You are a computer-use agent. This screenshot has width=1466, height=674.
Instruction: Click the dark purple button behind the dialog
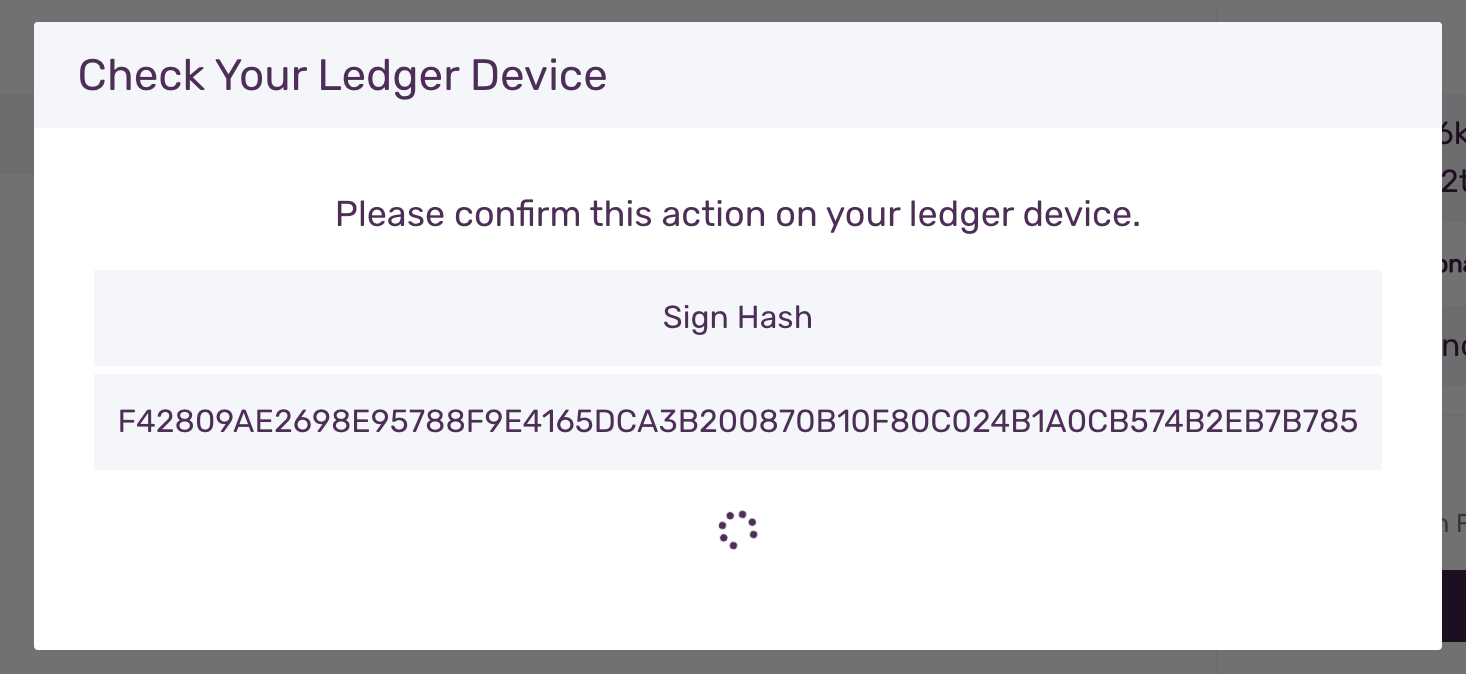1453,606
